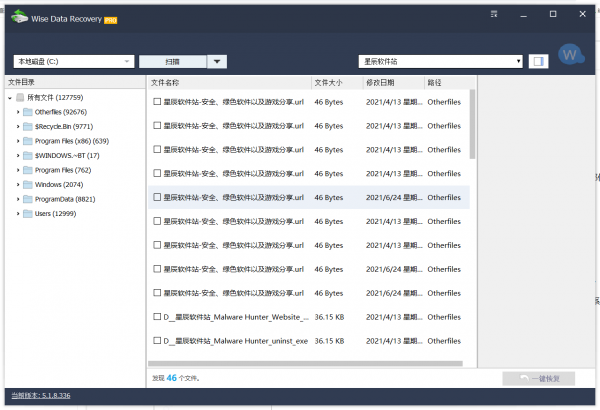
Task: Click the round W account avatar
Action: 570,55
